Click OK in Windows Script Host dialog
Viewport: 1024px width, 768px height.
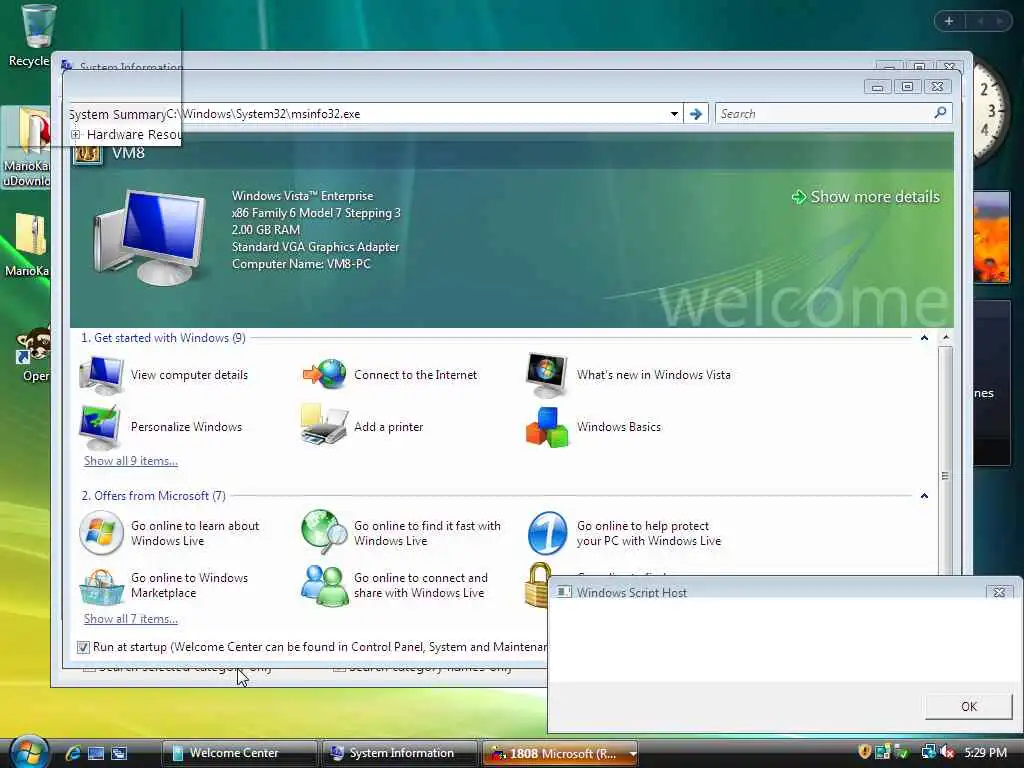[968, 706]
